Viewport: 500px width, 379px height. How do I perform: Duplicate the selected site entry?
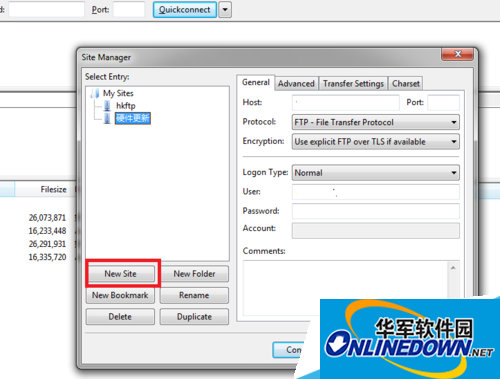(194, 317)
